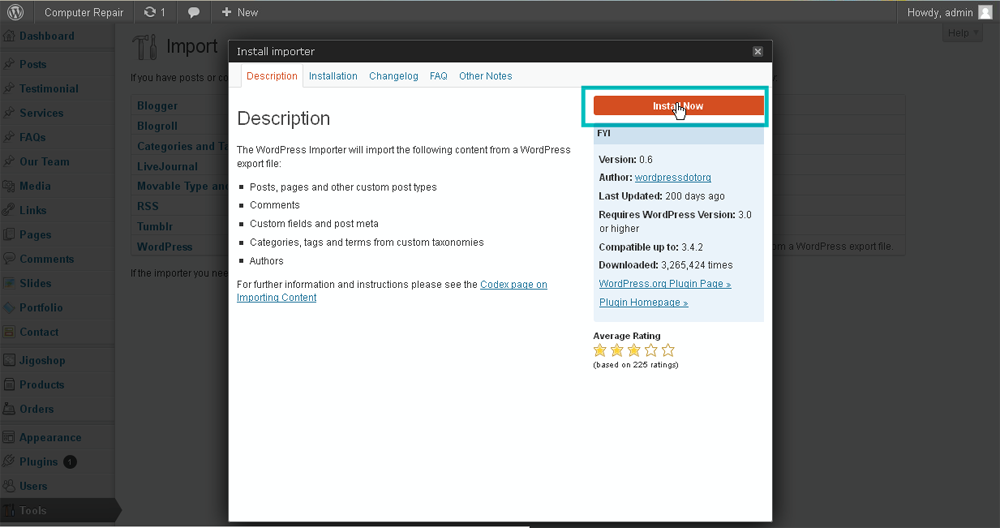Follow the Plugin Homepage link
The height and width of the screenshot is (528, 1000).
[x=643, y=302]
